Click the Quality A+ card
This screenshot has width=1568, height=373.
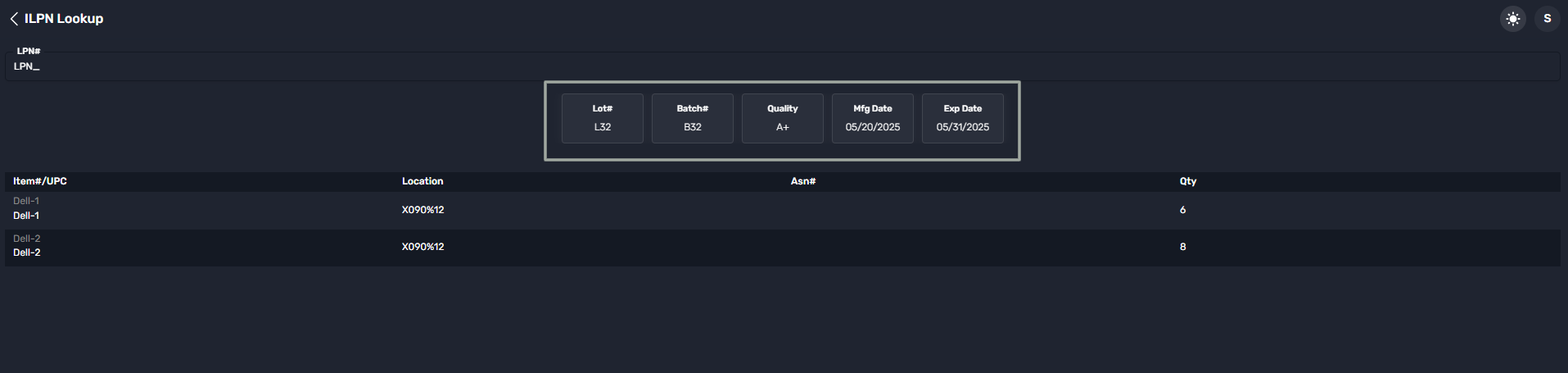point(782,119)
